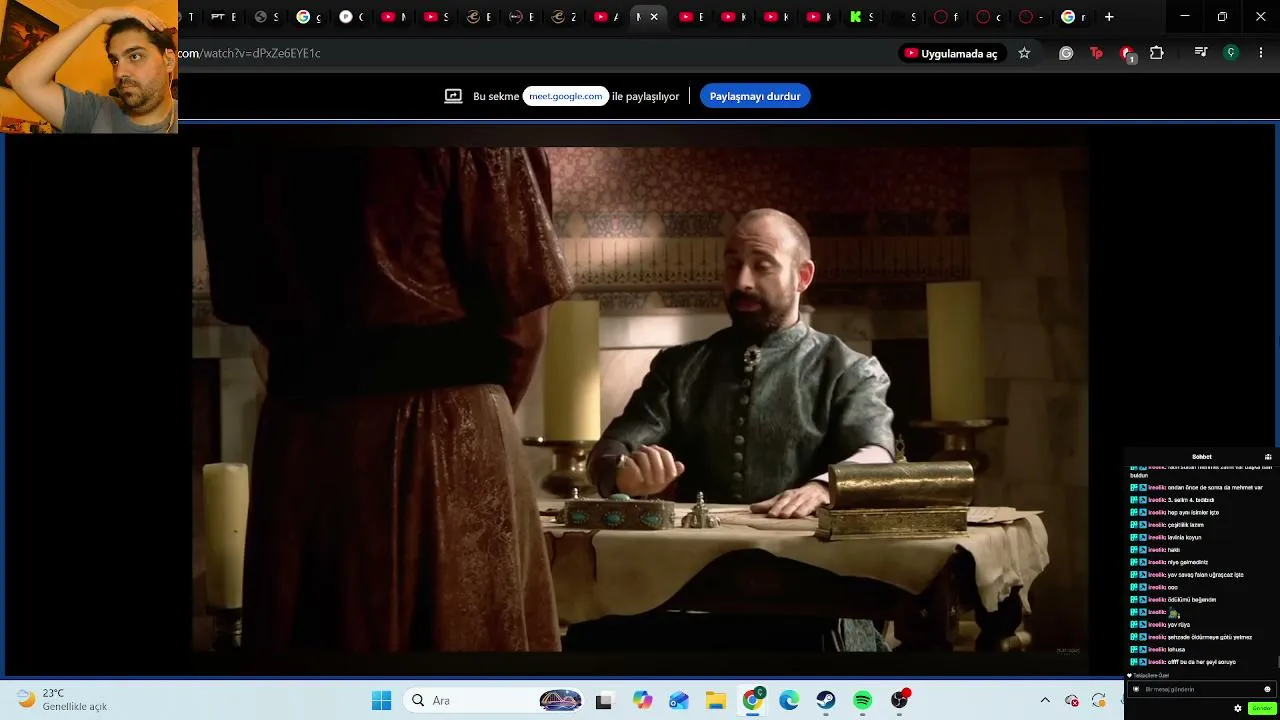Switch to Chrome on the taskbar
This screenshot has height=720, width=1280.
[x=752, y=701]
